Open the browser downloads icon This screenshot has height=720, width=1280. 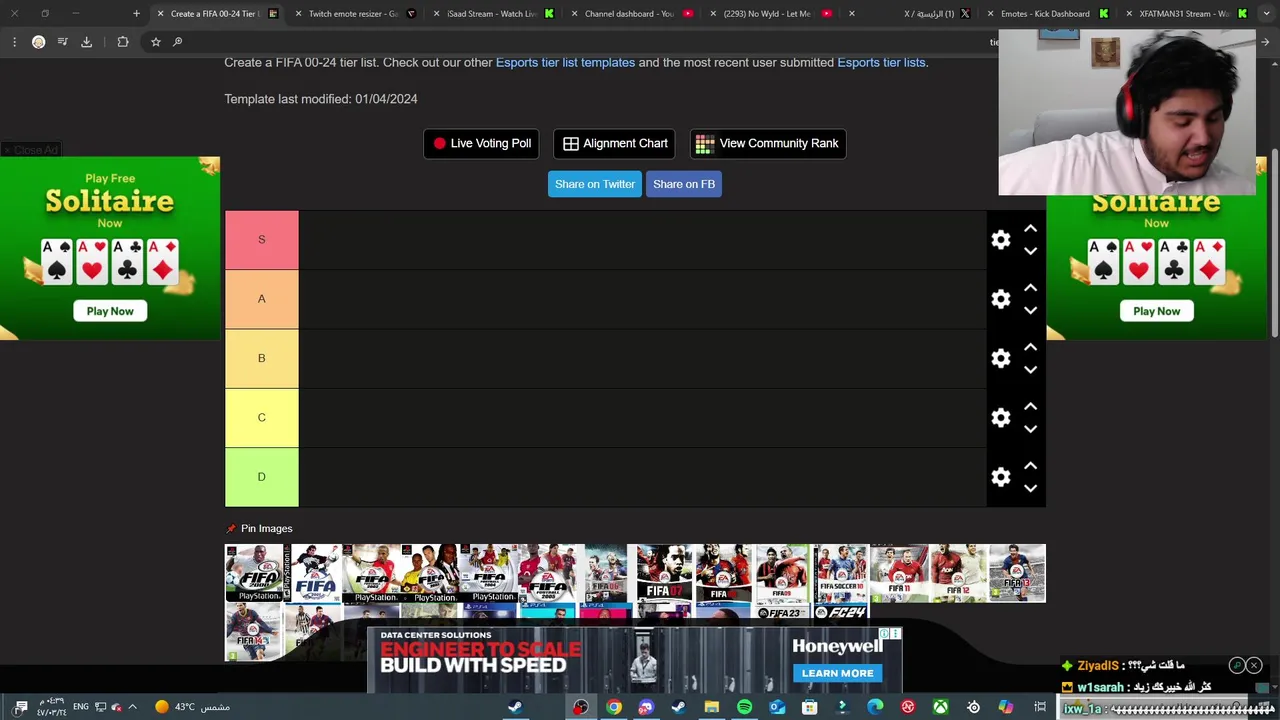coord(86,42)
